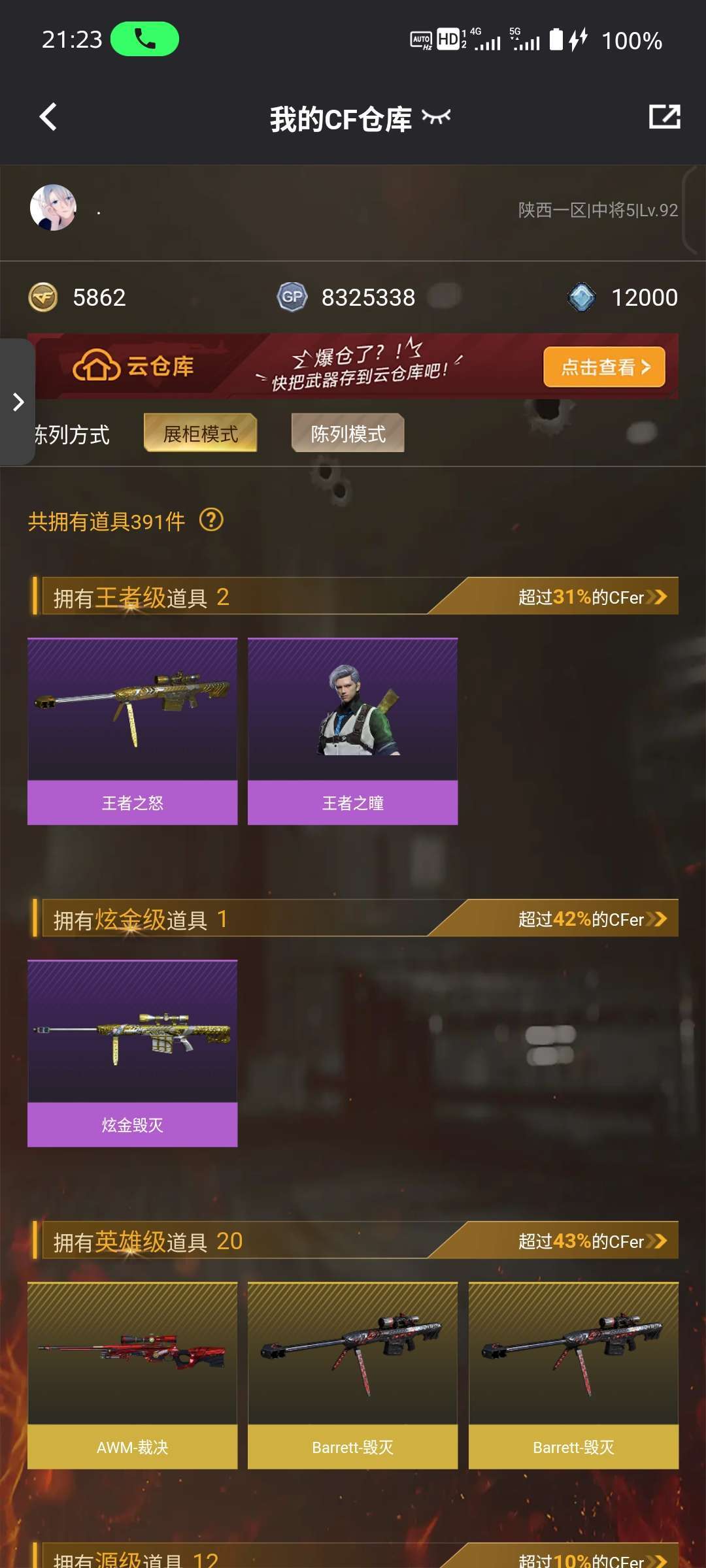Select 展柜模式 display mode
This screenshot has height=1568, width=706.
pyautogui.click(x=201, y=433)
